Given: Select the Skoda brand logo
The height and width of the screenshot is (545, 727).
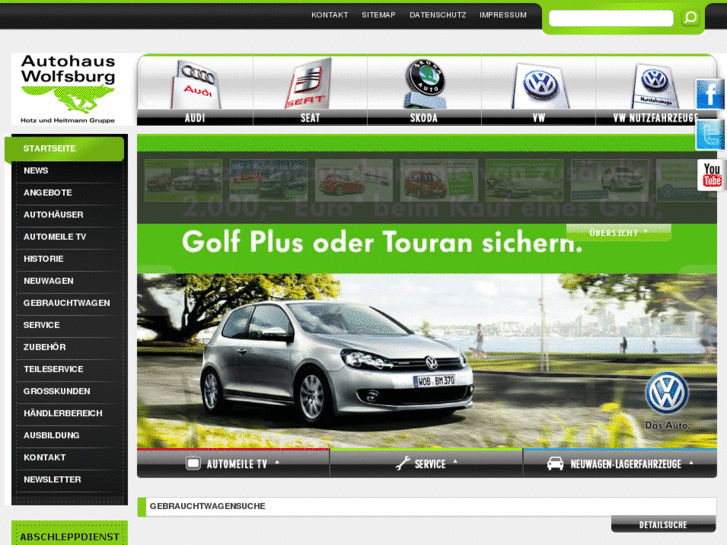Looking at the screenshot, I should coord(424,84).
